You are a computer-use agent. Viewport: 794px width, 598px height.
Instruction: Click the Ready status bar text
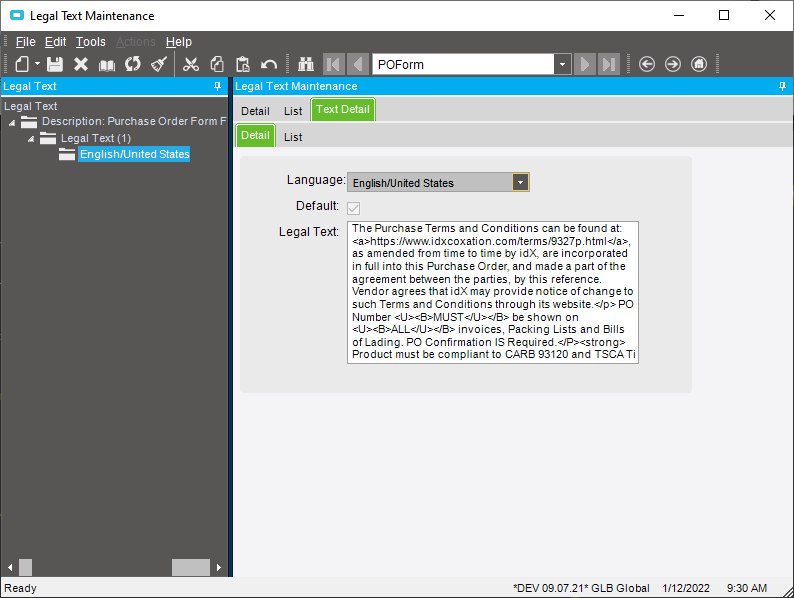20,588
